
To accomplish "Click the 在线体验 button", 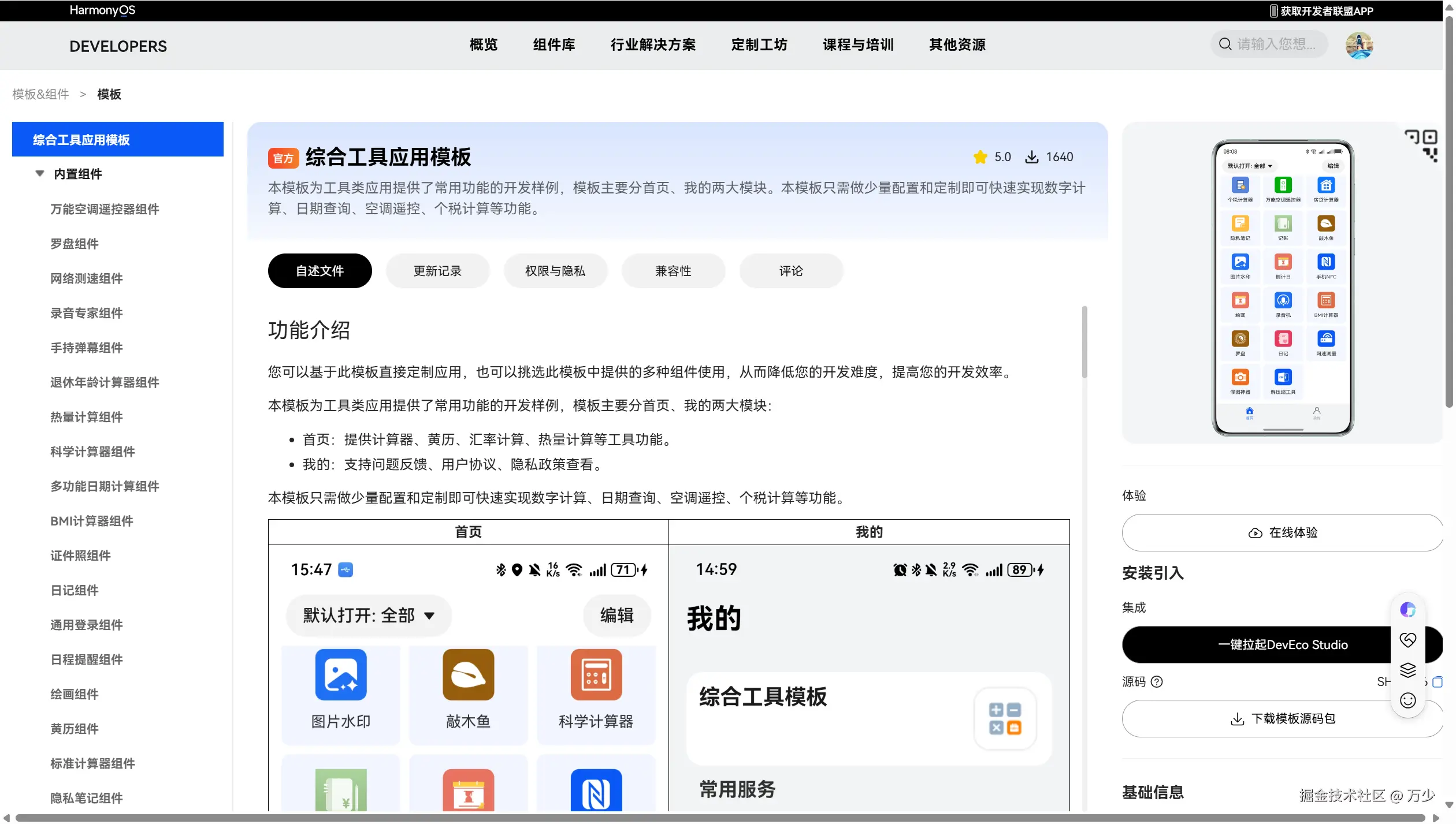I will pyautogui.click(x=1283, y=533).
